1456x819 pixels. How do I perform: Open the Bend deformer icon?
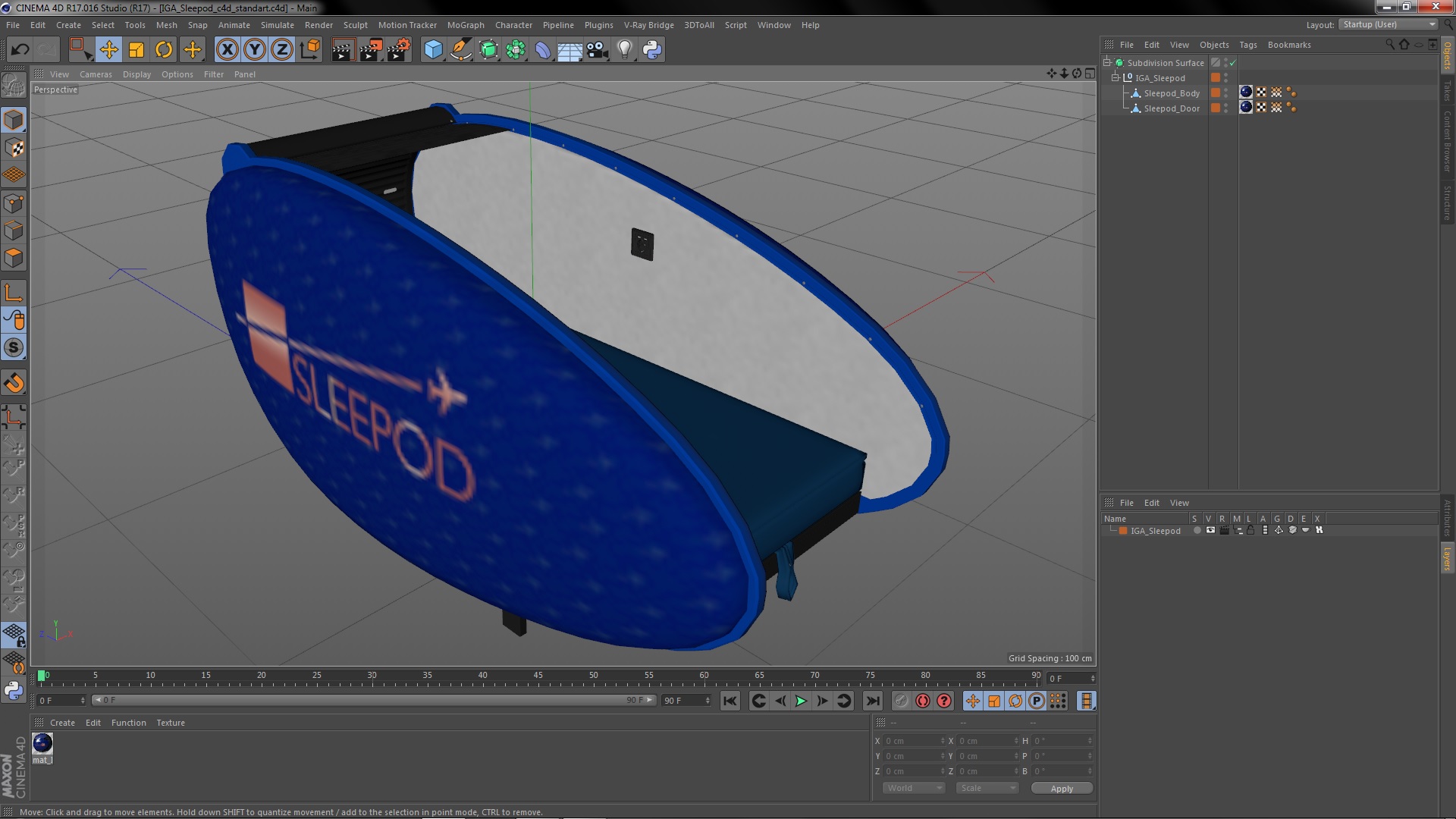coord(543,50)
